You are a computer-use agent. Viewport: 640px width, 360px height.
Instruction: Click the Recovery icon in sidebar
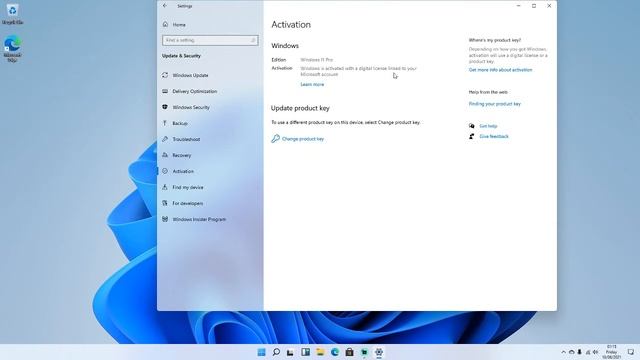[x=165, y=155]
